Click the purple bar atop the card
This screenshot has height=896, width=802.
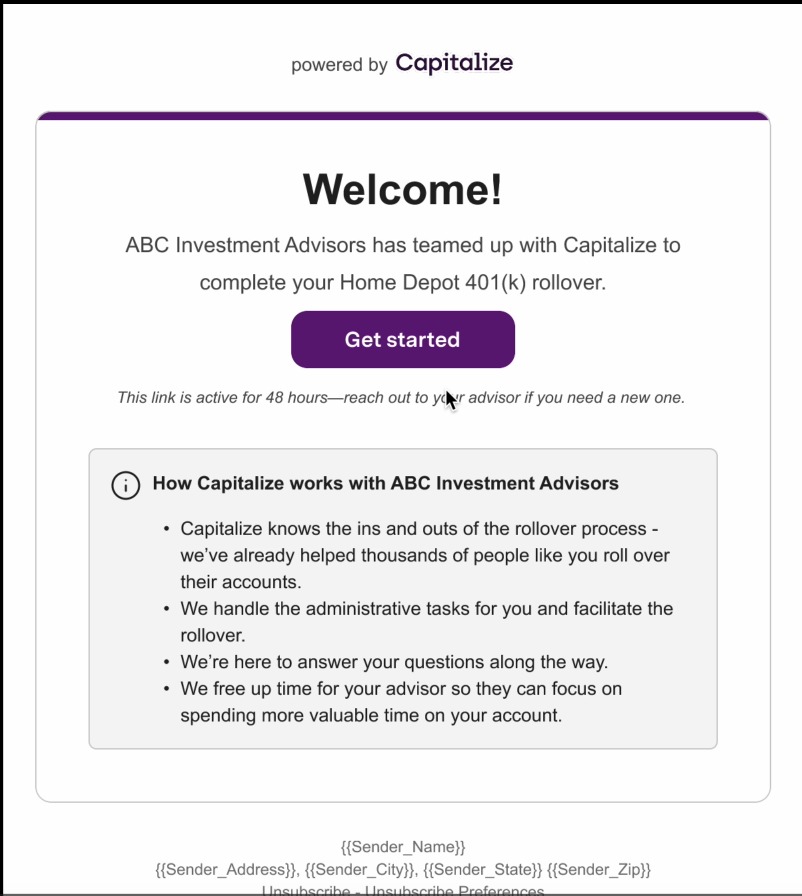coord(402,114)
